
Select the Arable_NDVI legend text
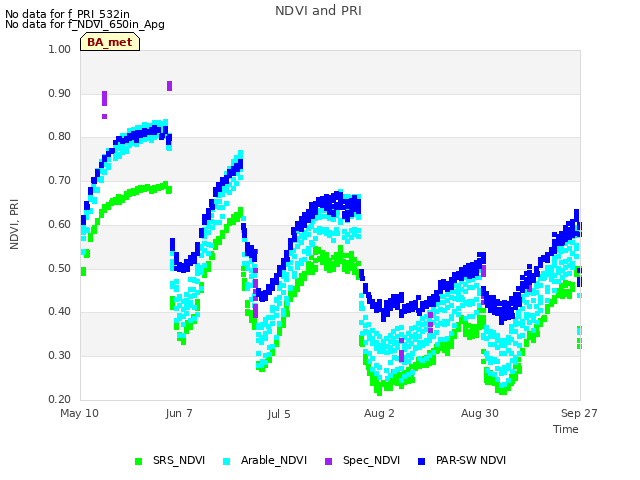[x=273, y=460]
